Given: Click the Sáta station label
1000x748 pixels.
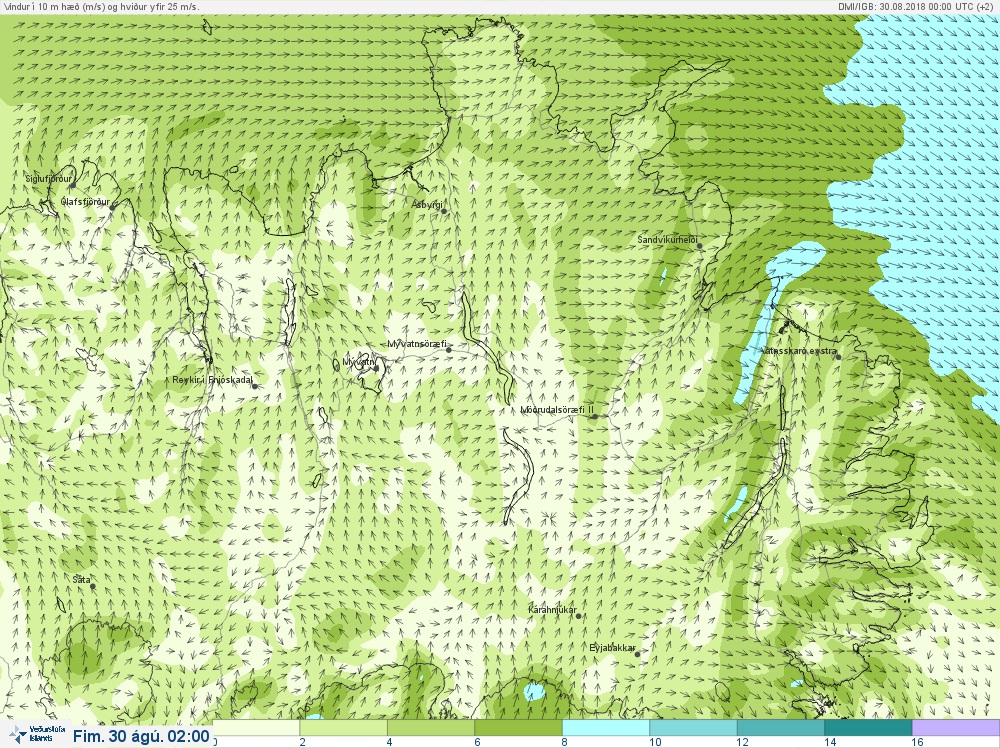Looking at the screenshot, I should point(82,580).
